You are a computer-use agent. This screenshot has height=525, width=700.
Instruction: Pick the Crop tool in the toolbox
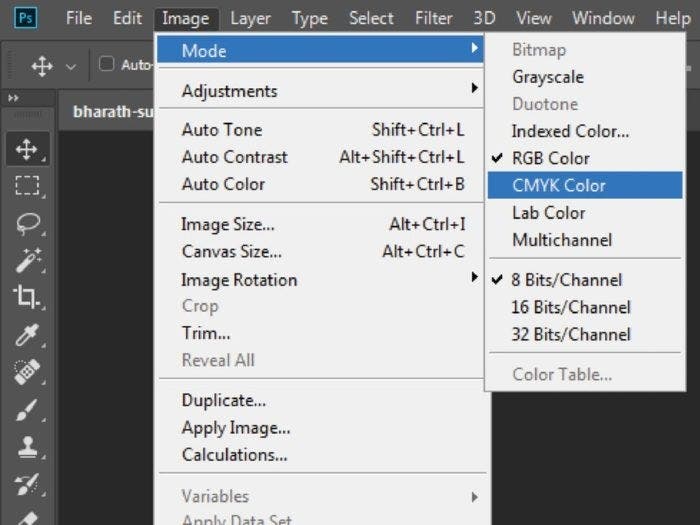(x=26, y=297)
